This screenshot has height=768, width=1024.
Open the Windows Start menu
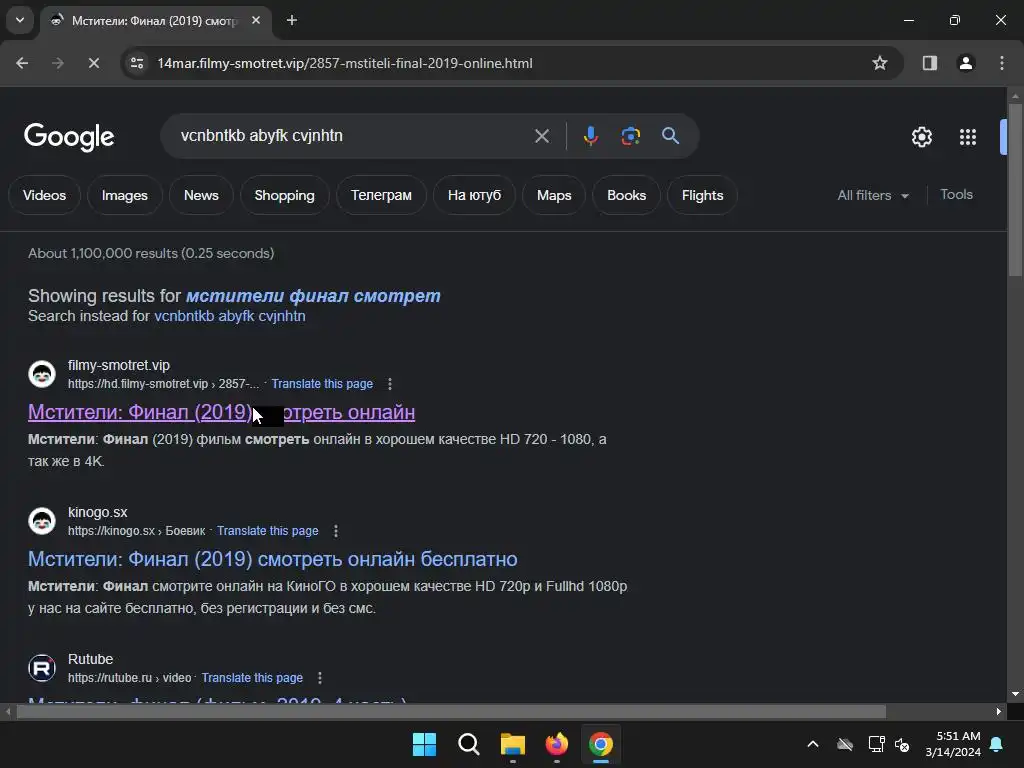(424, 744)
